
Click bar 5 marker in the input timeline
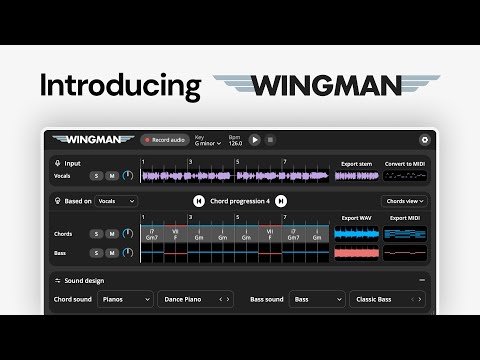(x=237, y=162)
